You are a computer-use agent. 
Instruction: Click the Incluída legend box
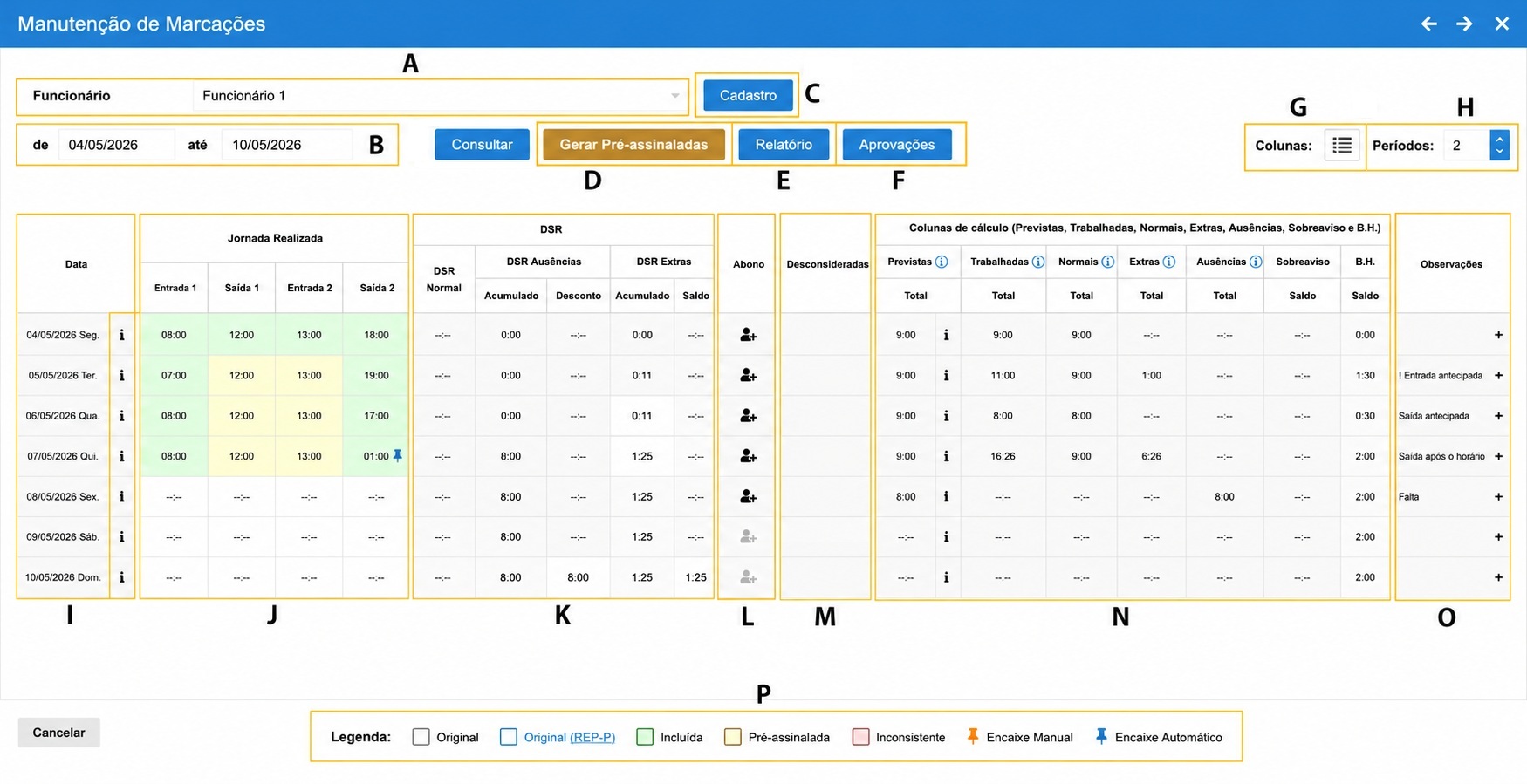coord(645,737)
